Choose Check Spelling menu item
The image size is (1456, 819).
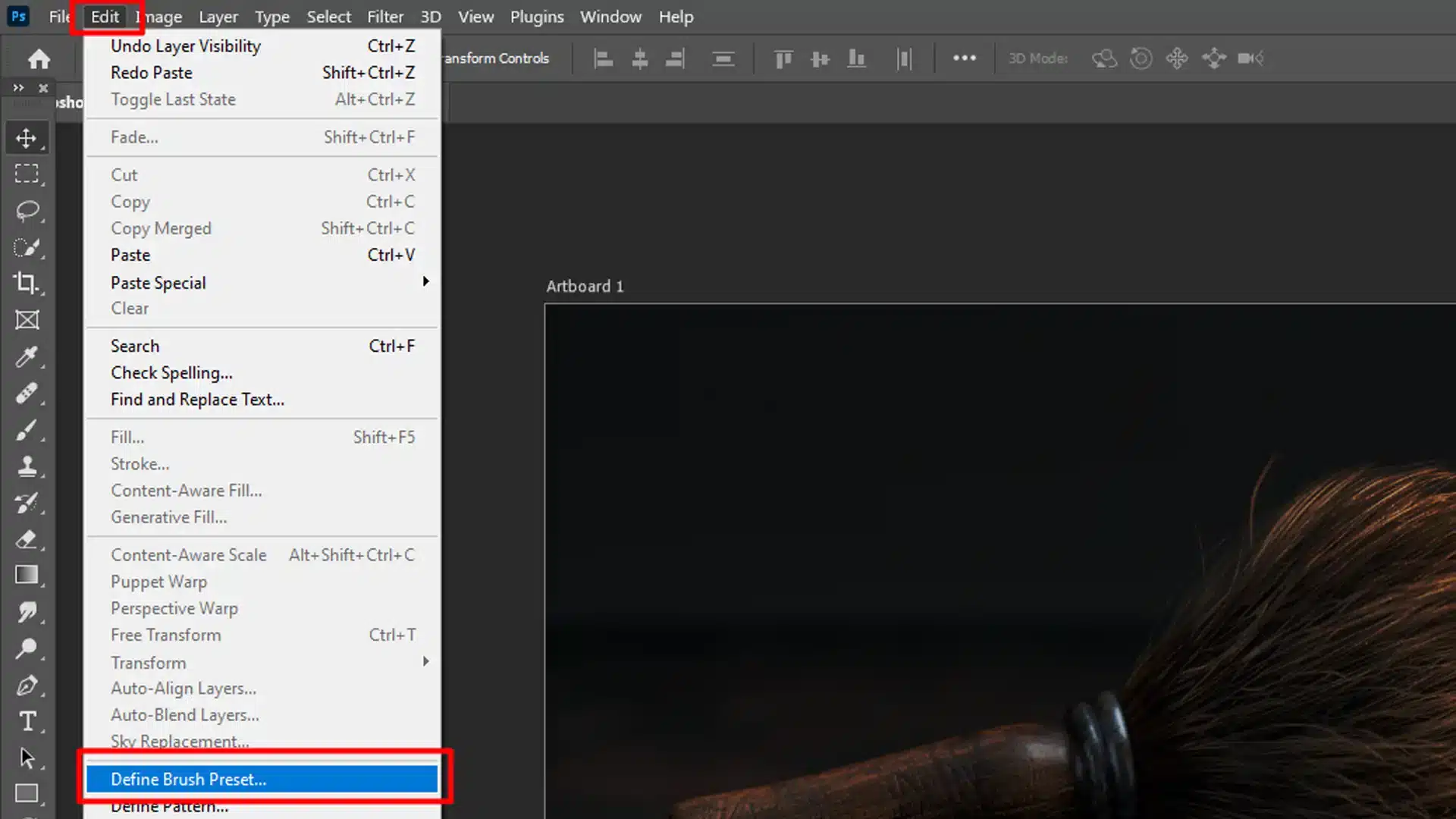coord(262,372)
